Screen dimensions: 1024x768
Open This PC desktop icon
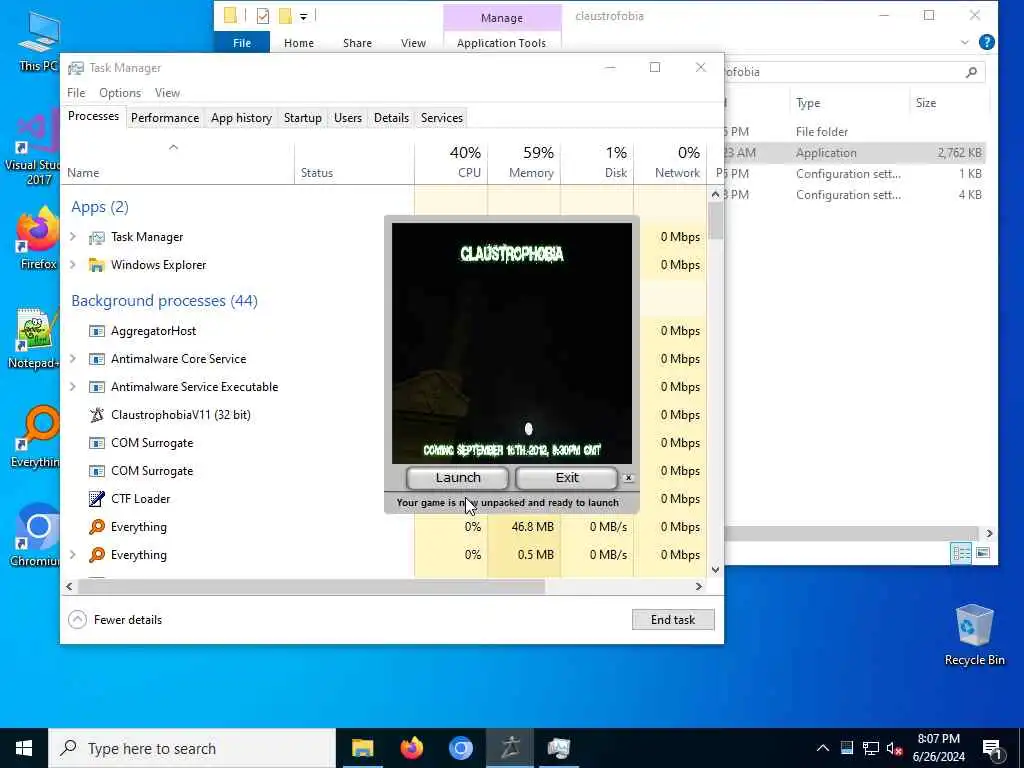tap(39, 40)
